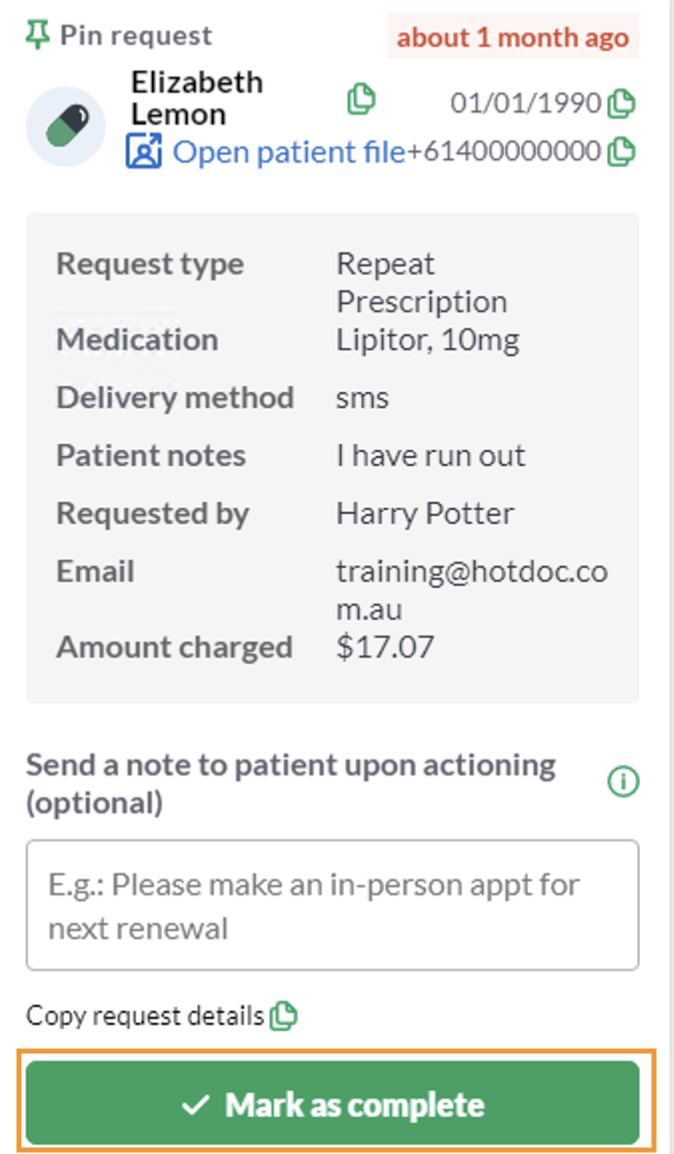
Task: Click the Lipitor, 10mg medication value
Action: tap(428, 340)
